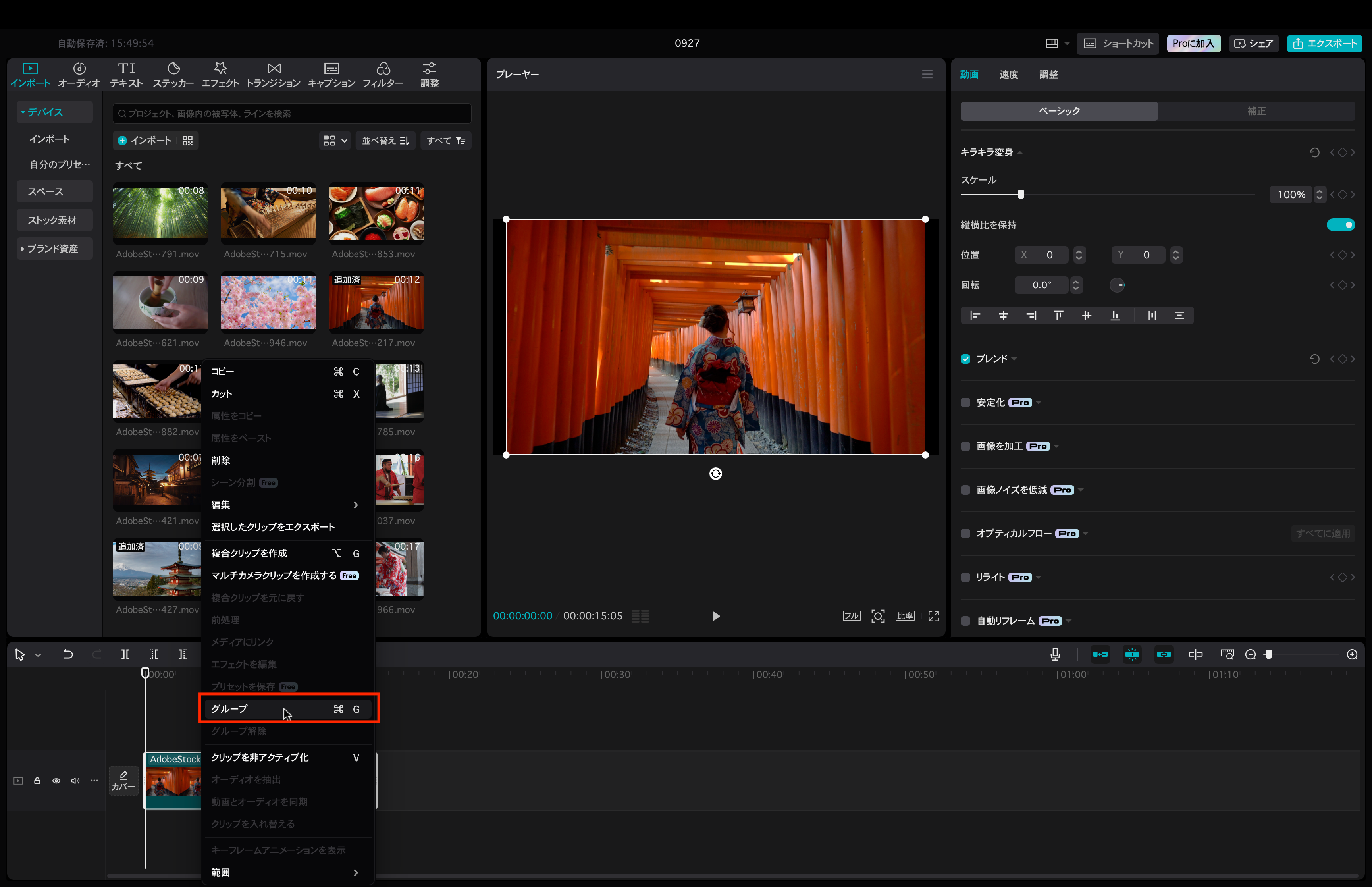This screenshot has height=887, width=1372.
Task: Open the 調整 adjustment panel in media toolbar
Action: coord(430,75)
